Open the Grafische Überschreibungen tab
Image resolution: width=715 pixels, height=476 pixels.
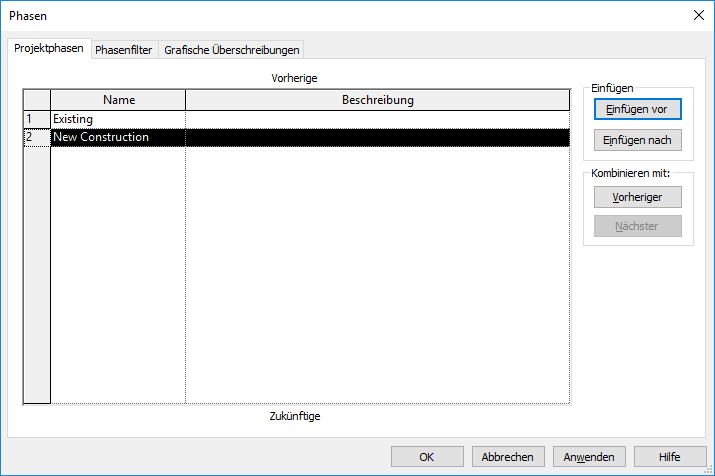[x=232, y=50]
